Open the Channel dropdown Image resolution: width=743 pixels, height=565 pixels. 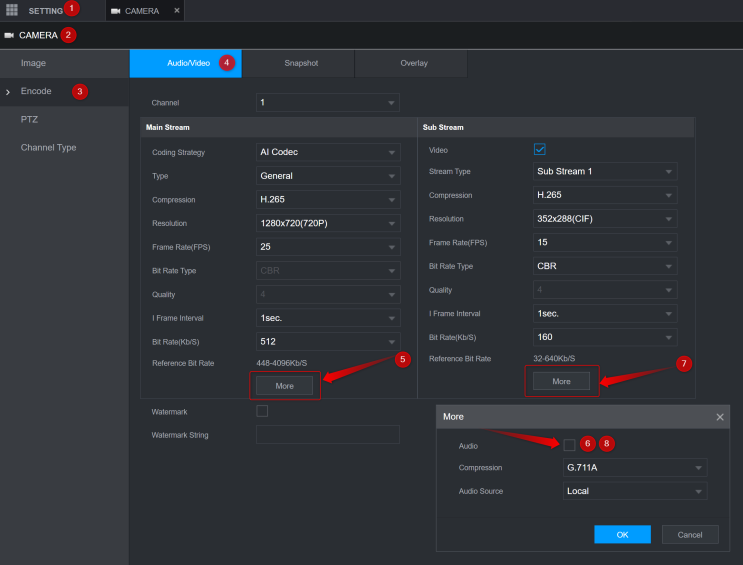click(x=327, y=103)
